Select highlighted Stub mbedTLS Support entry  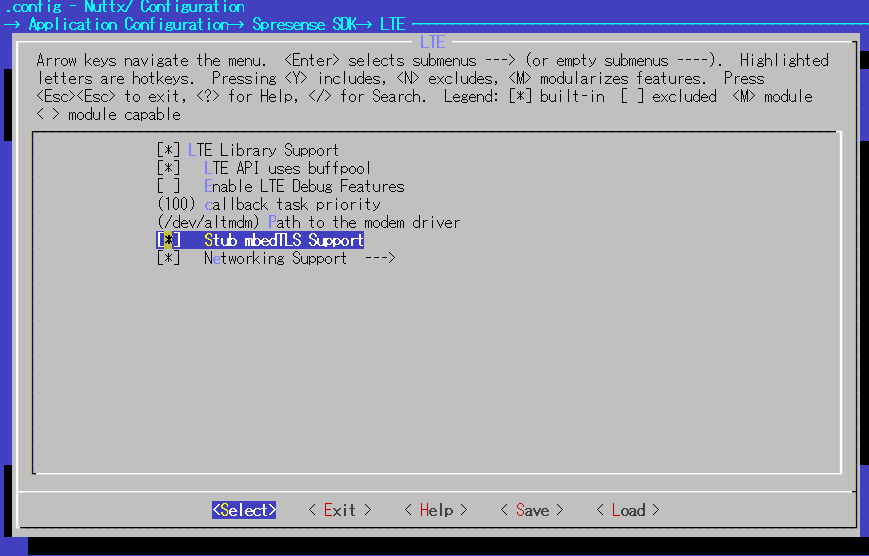(x=284, y=240)
